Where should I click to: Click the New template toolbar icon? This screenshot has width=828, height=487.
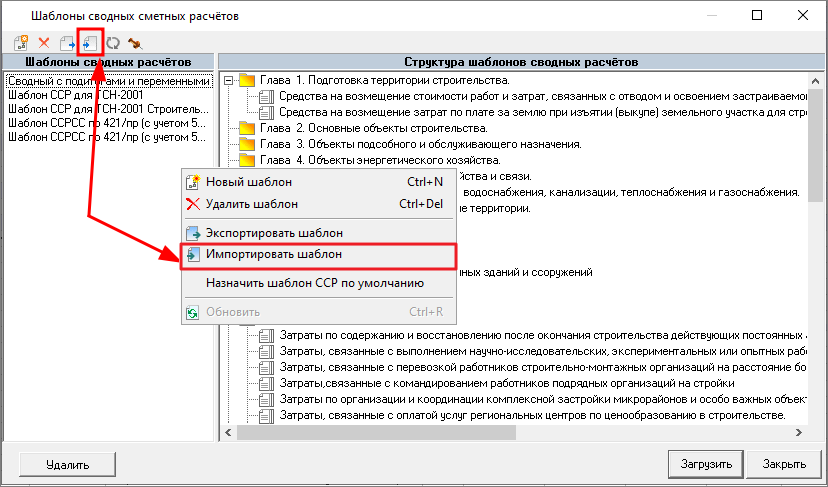20,43
